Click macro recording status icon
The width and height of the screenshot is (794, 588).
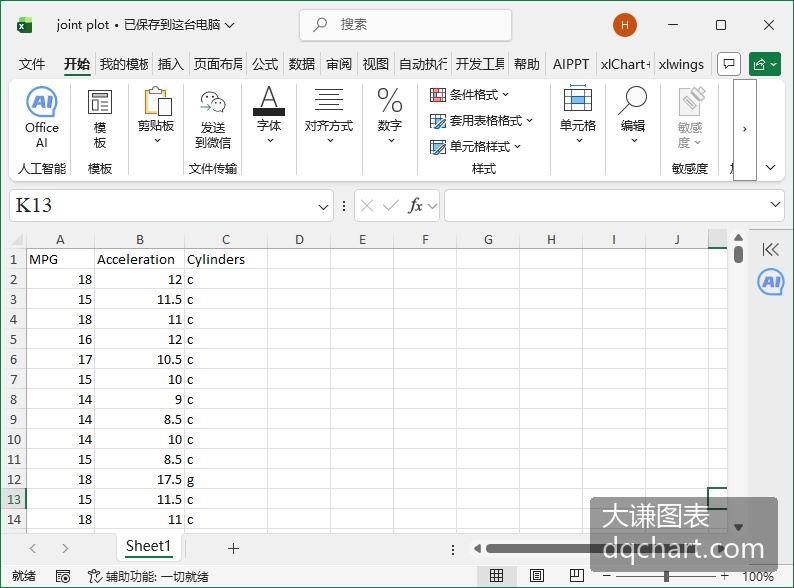click(63, 576)
